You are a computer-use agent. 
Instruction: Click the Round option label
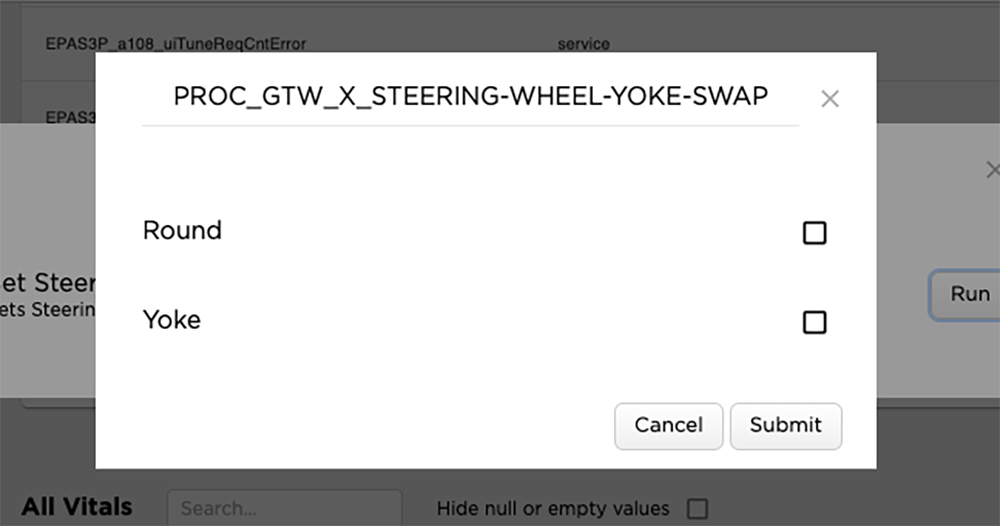(182, 231)
